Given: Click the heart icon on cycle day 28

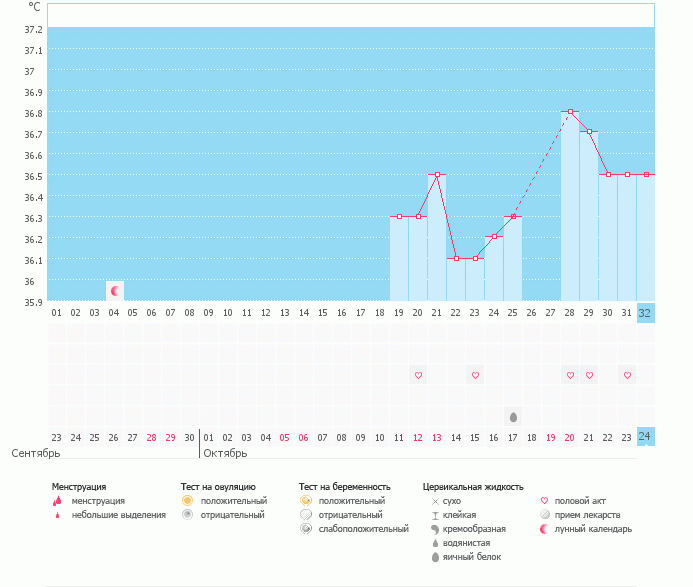Looking at the screenshot, I should (570, 375).
